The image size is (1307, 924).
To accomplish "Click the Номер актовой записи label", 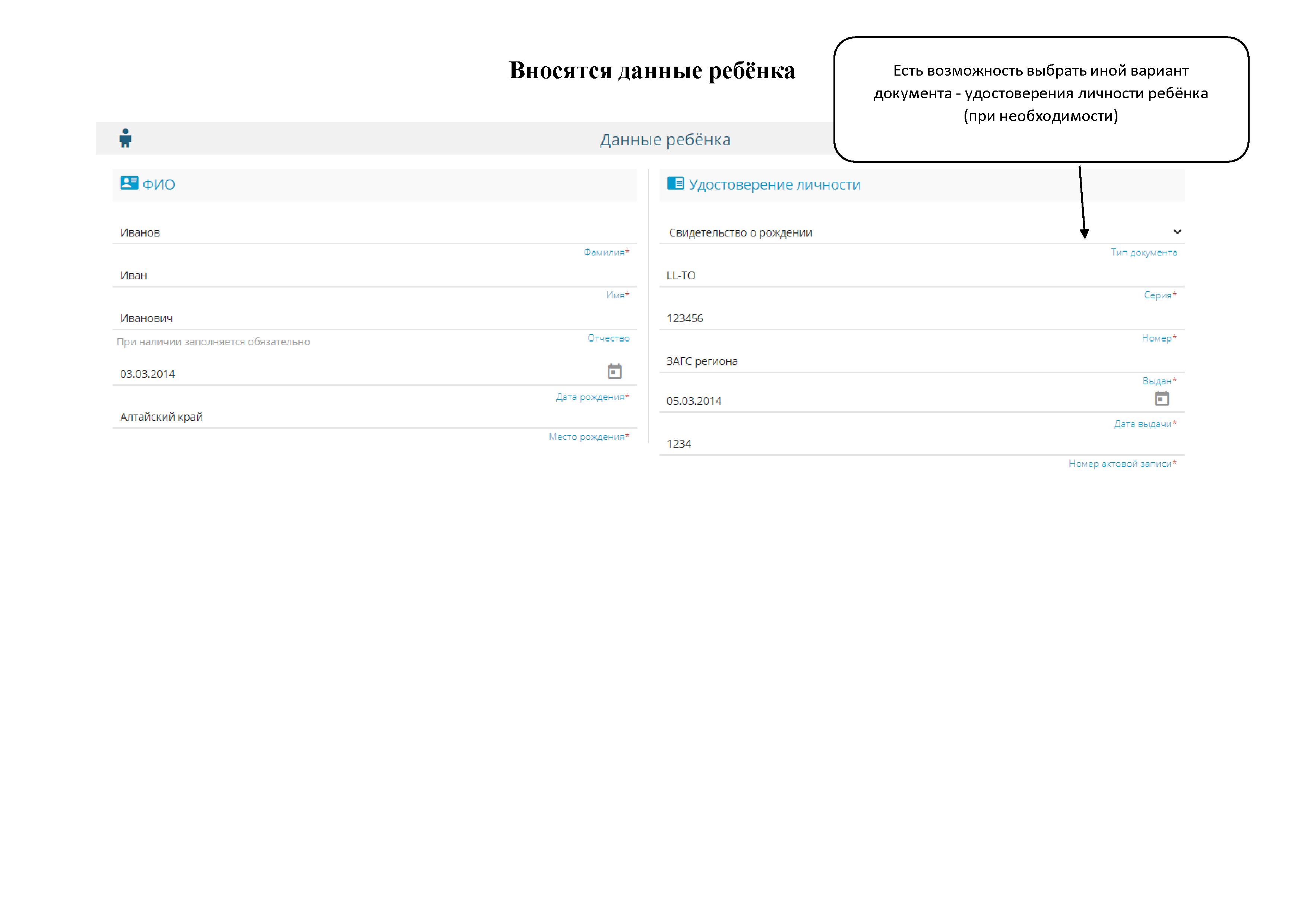I will click(x=1123, y=464).
